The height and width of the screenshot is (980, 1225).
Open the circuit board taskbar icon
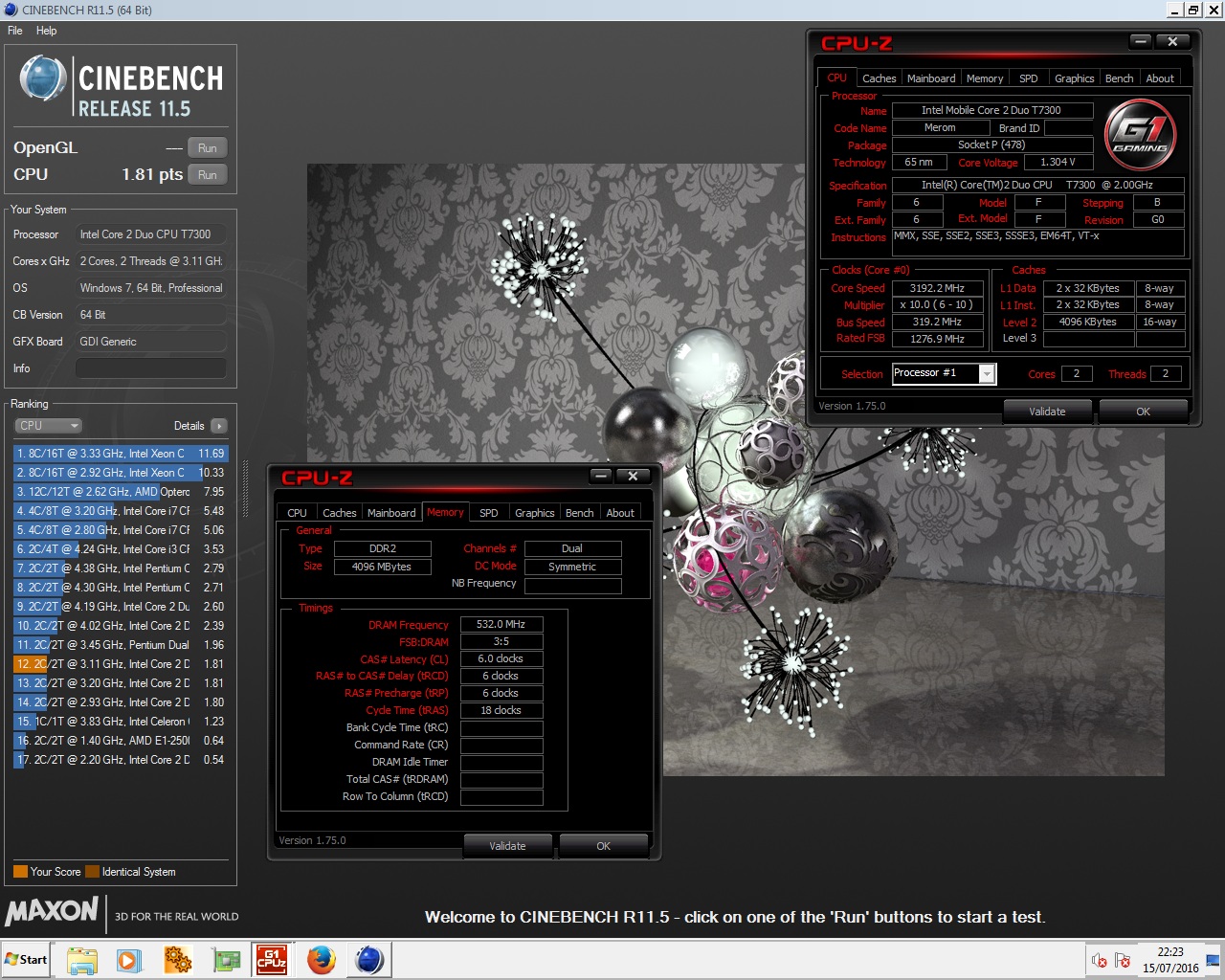pyautogui.click(x=227, y=959)
